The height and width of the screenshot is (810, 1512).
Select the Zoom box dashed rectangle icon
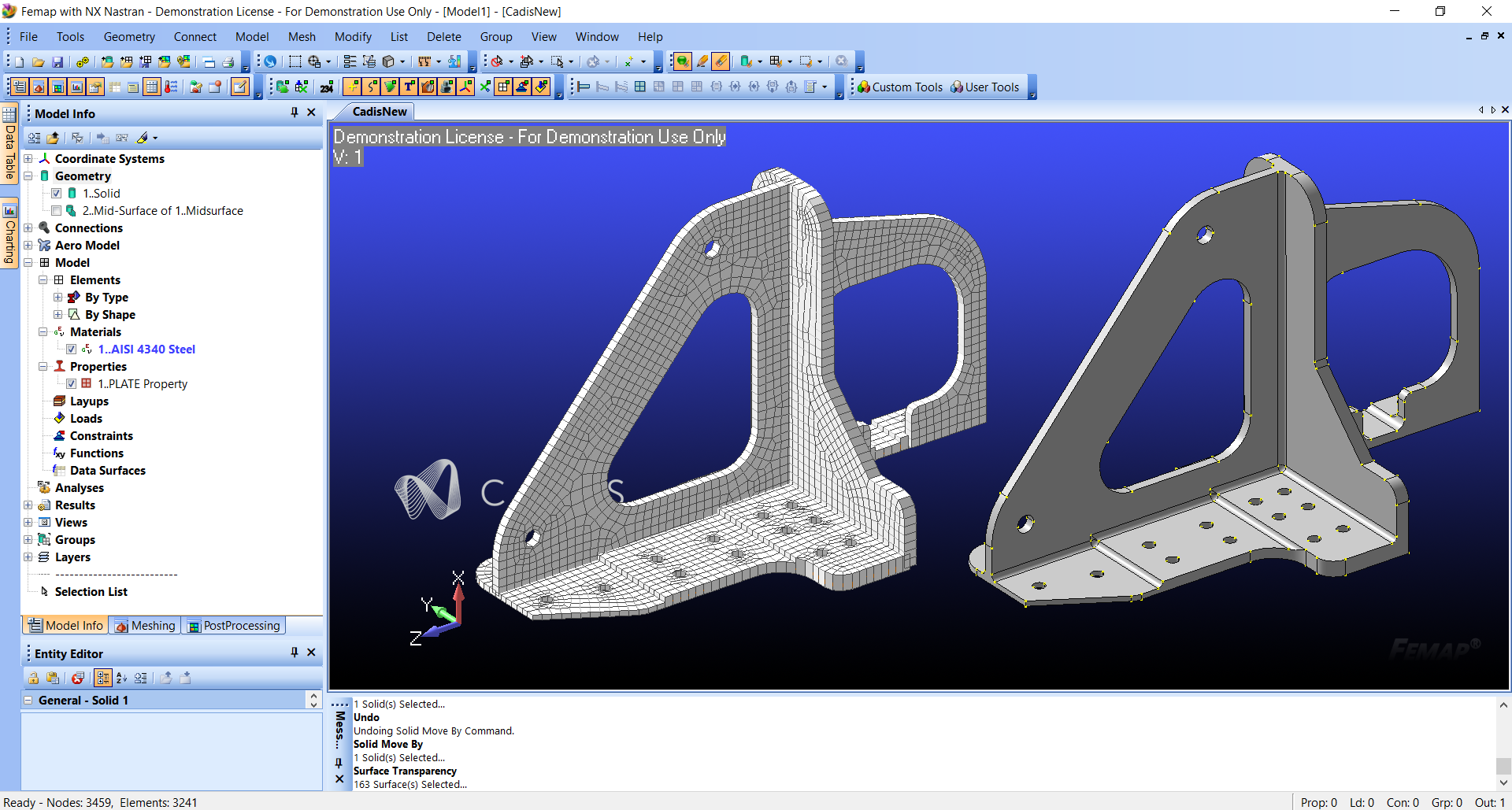pos(295,61)
